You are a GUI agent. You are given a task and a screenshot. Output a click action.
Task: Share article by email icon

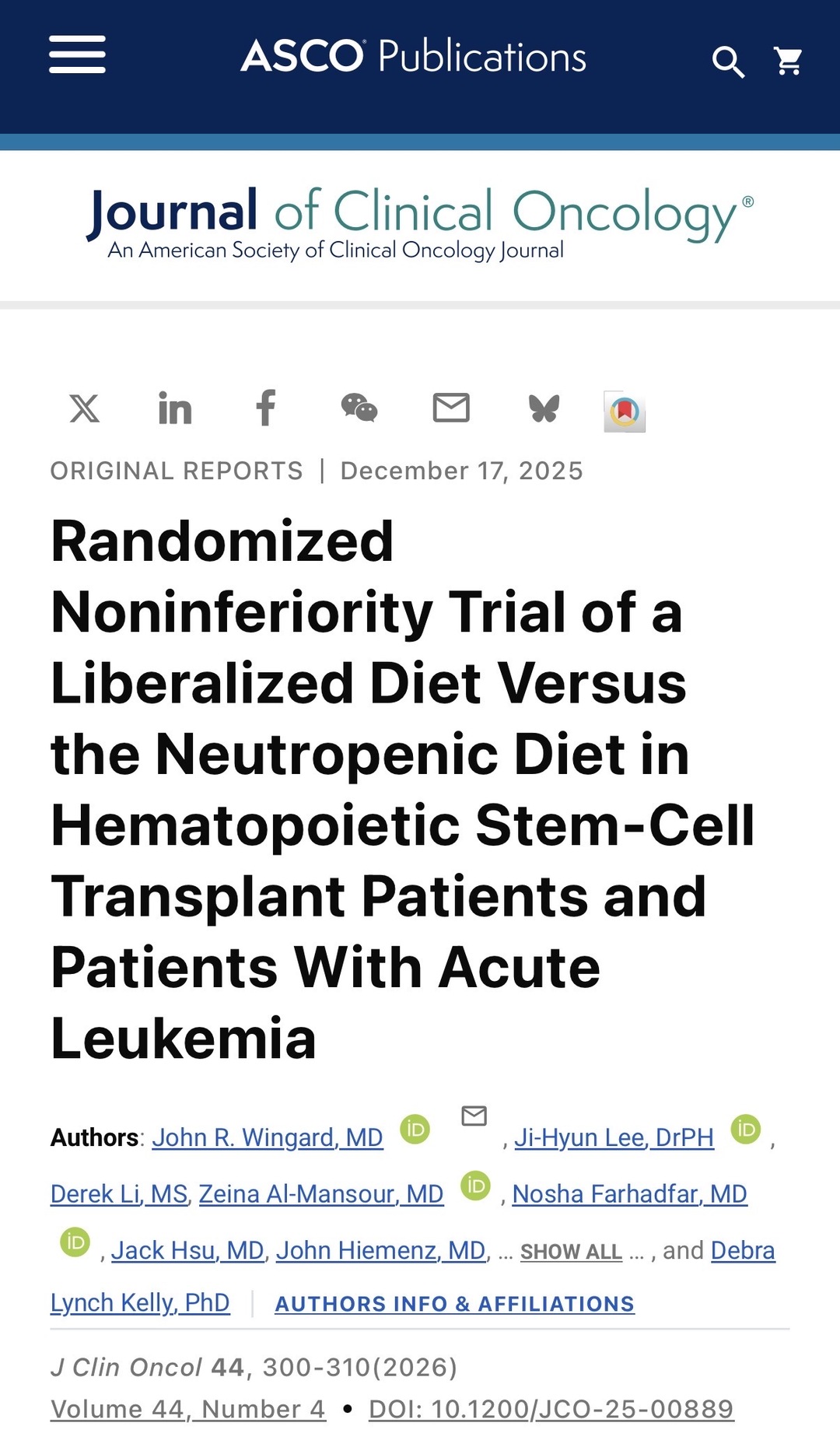pos(451,408)
